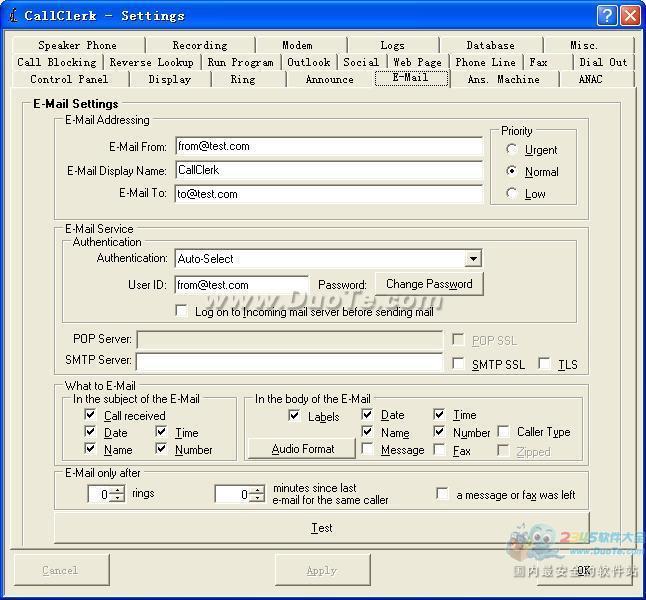Open the Call Blocking tab
This screenshot has height=600, width=646.
(57, 62)
